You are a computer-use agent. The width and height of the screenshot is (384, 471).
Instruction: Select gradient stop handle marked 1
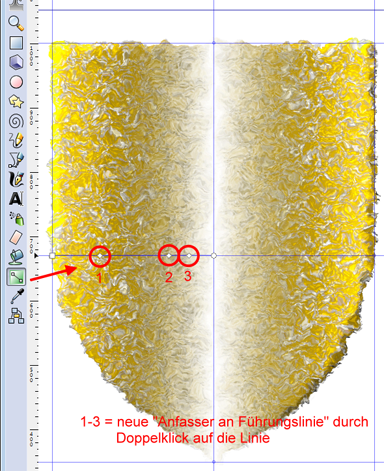100,256
